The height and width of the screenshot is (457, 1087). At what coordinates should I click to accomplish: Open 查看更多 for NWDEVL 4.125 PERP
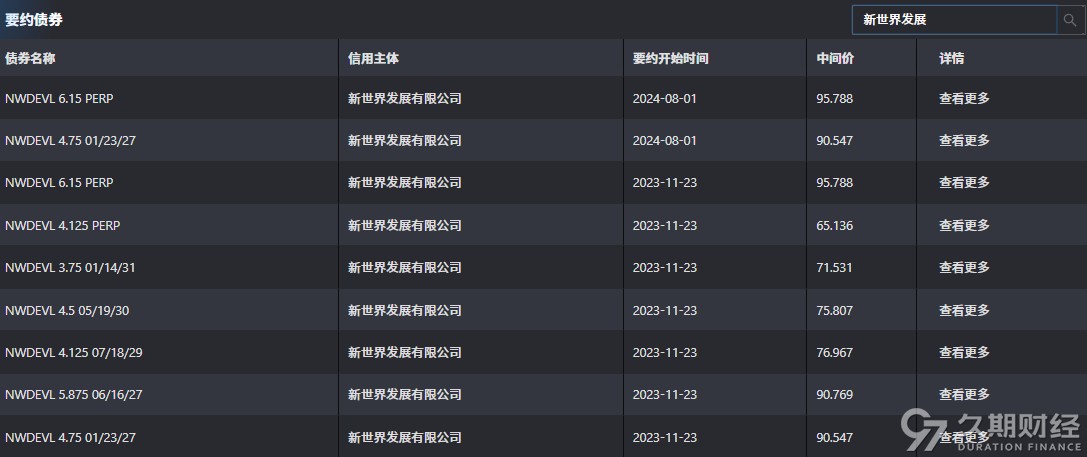964,225
